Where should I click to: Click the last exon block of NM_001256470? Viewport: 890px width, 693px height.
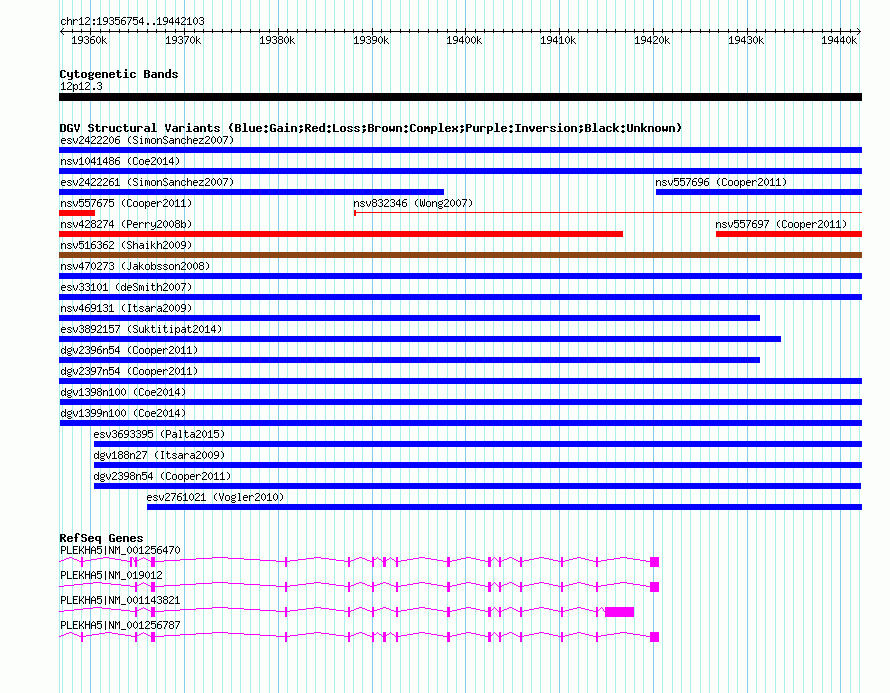[654, 562]
